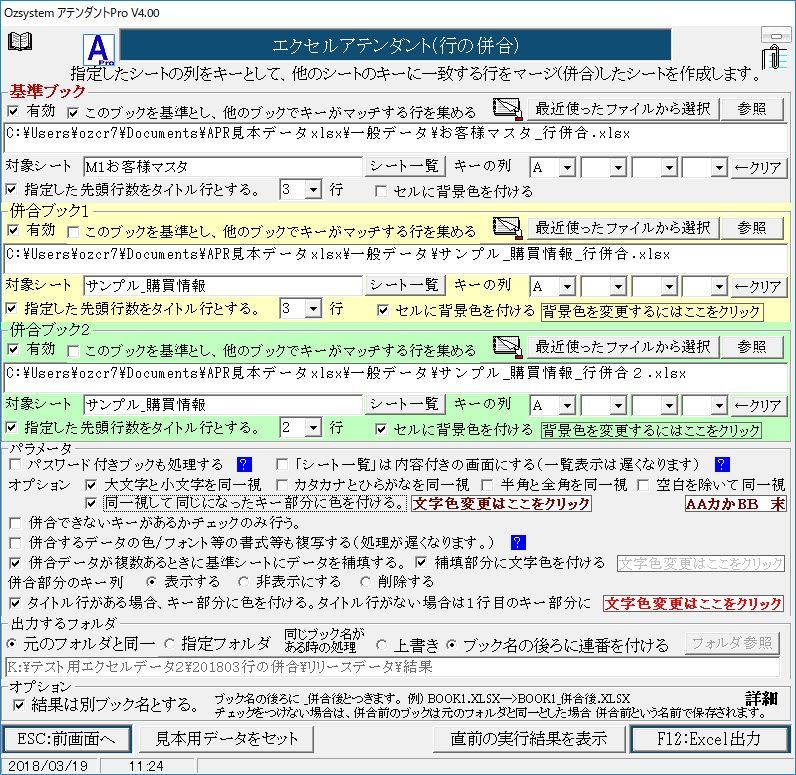Select 非表示にする radio for key column
Screen dimensions: 796x775
[243, 582]
